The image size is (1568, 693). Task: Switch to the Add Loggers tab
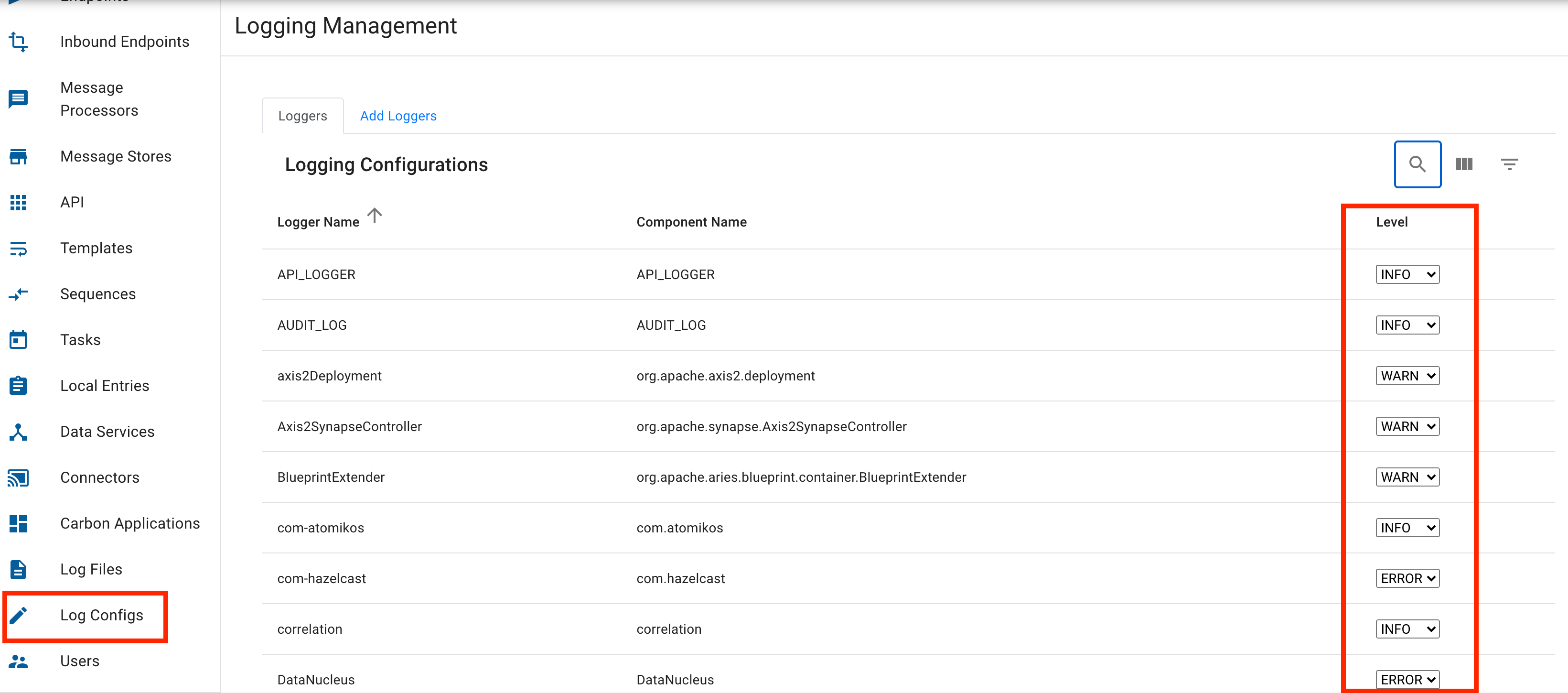tap(398, 116)
